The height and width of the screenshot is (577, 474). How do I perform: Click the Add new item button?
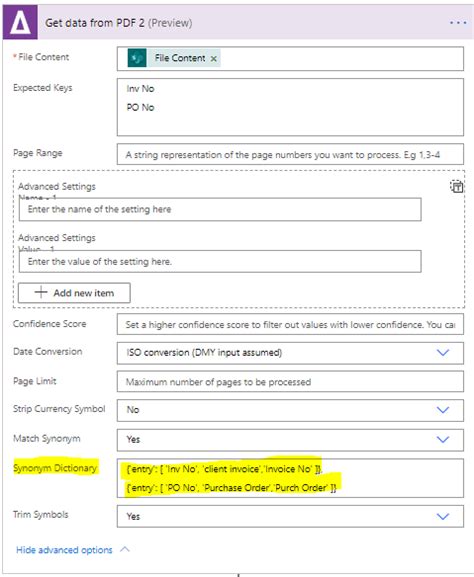coord(74,293)
